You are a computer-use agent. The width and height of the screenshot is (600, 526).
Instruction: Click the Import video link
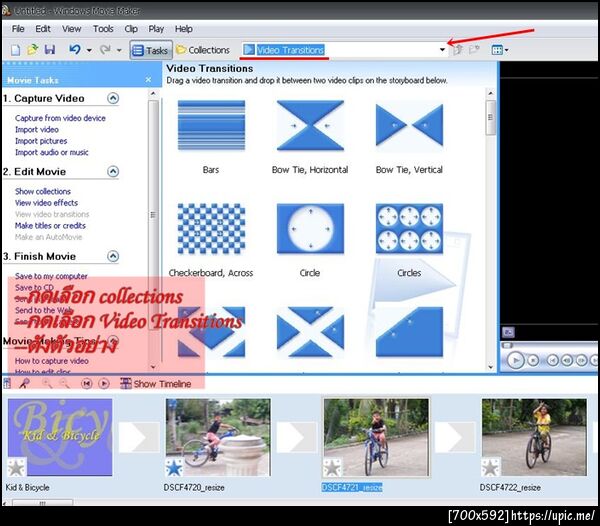pos(37,130)
